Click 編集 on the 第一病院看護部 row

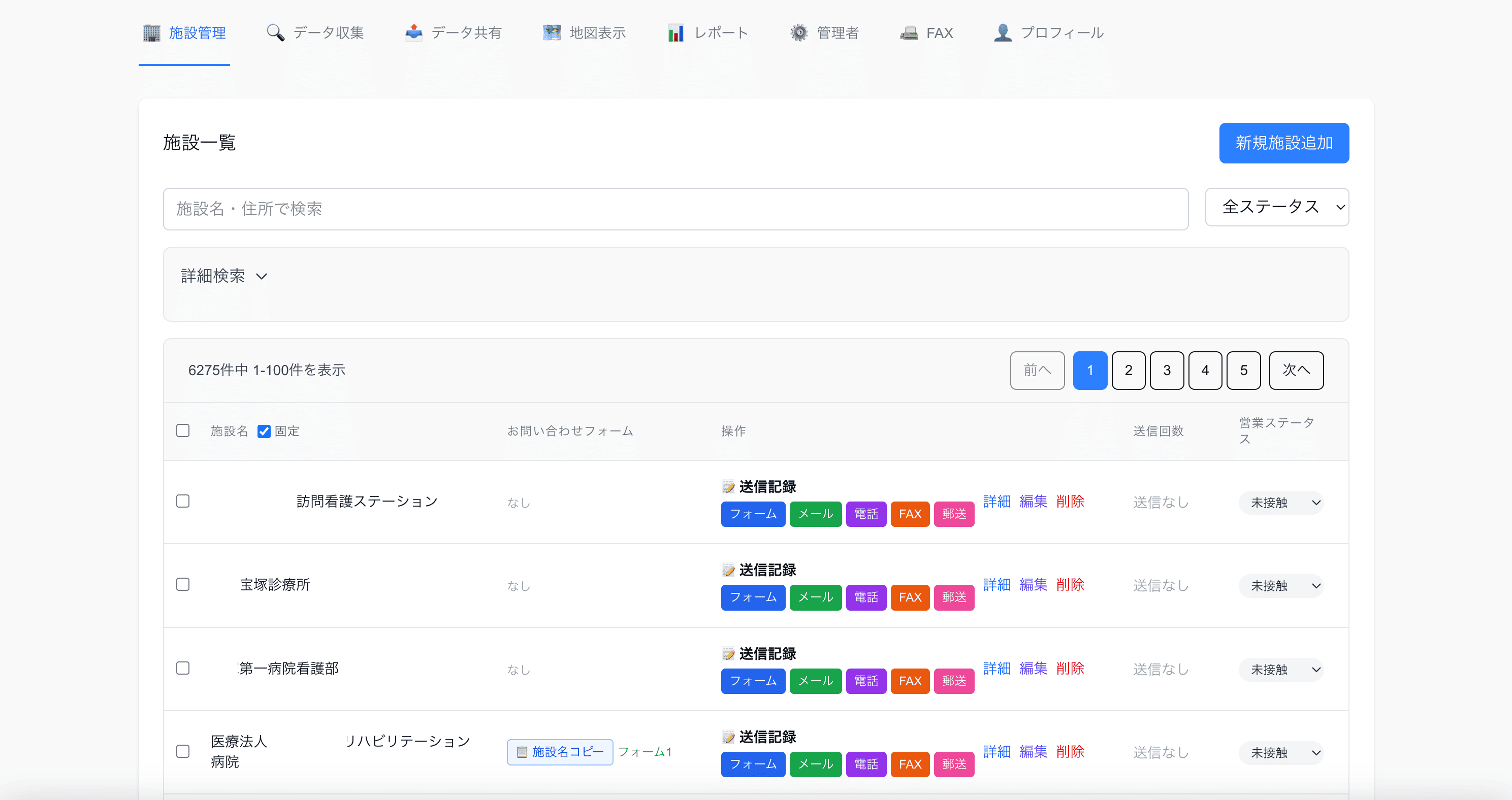click(x=1033, y=668)
